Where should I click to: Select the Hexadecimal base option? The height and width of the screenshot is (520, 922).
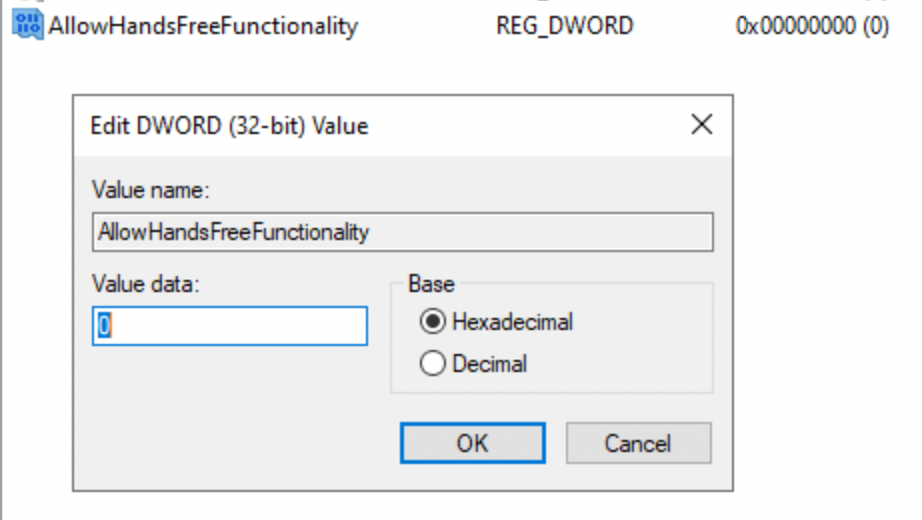(433, 323)
